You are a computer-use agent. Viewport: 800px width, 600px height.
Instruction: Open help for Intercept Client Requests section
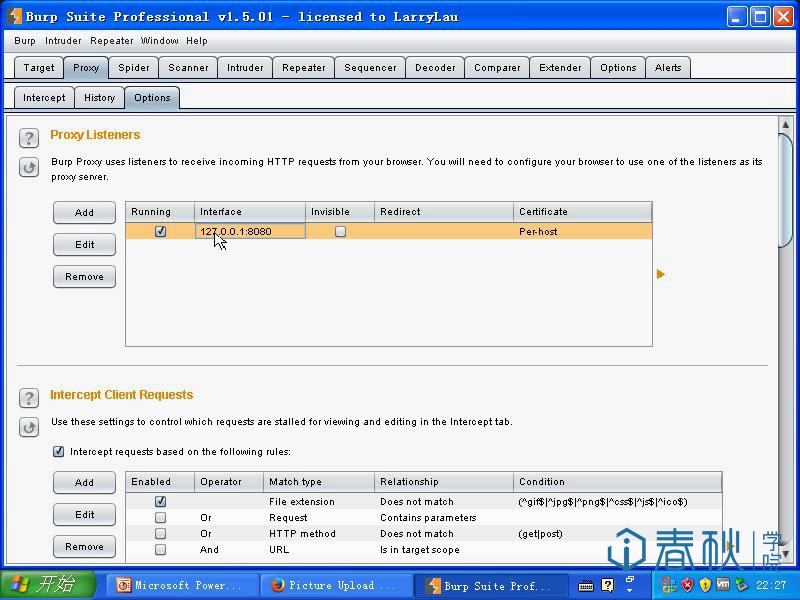click(29, 398)
